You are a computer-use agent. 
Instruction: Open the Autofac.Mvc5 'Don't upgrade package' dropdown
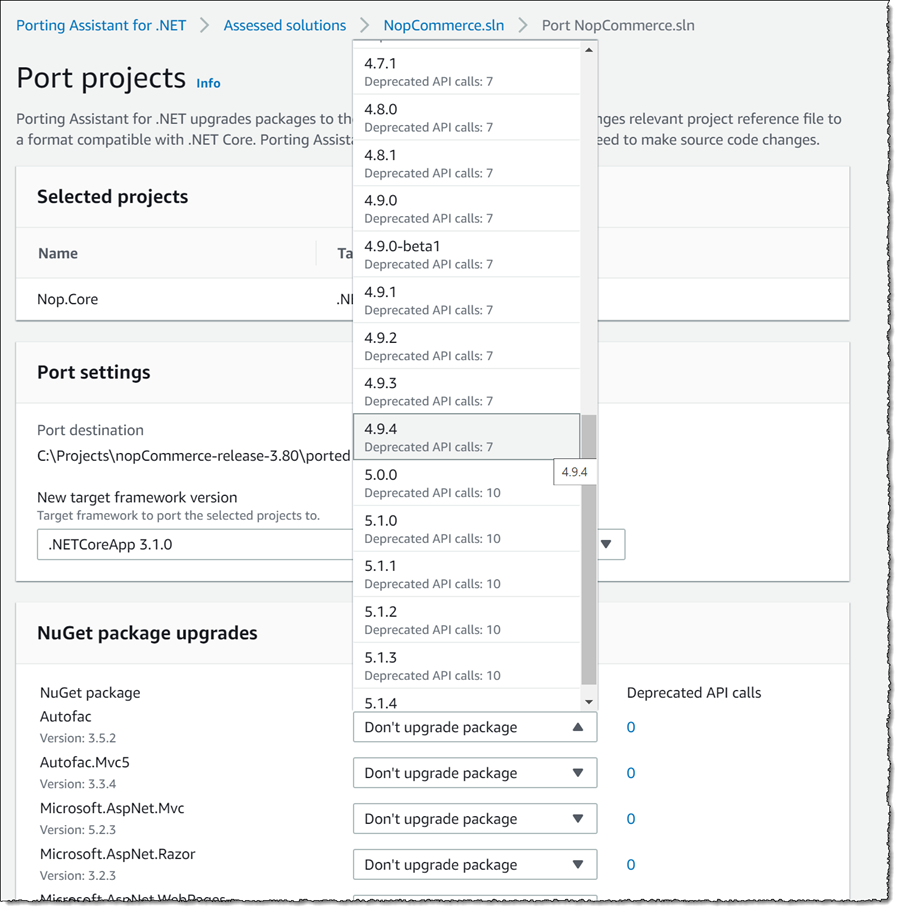point(474,772)
